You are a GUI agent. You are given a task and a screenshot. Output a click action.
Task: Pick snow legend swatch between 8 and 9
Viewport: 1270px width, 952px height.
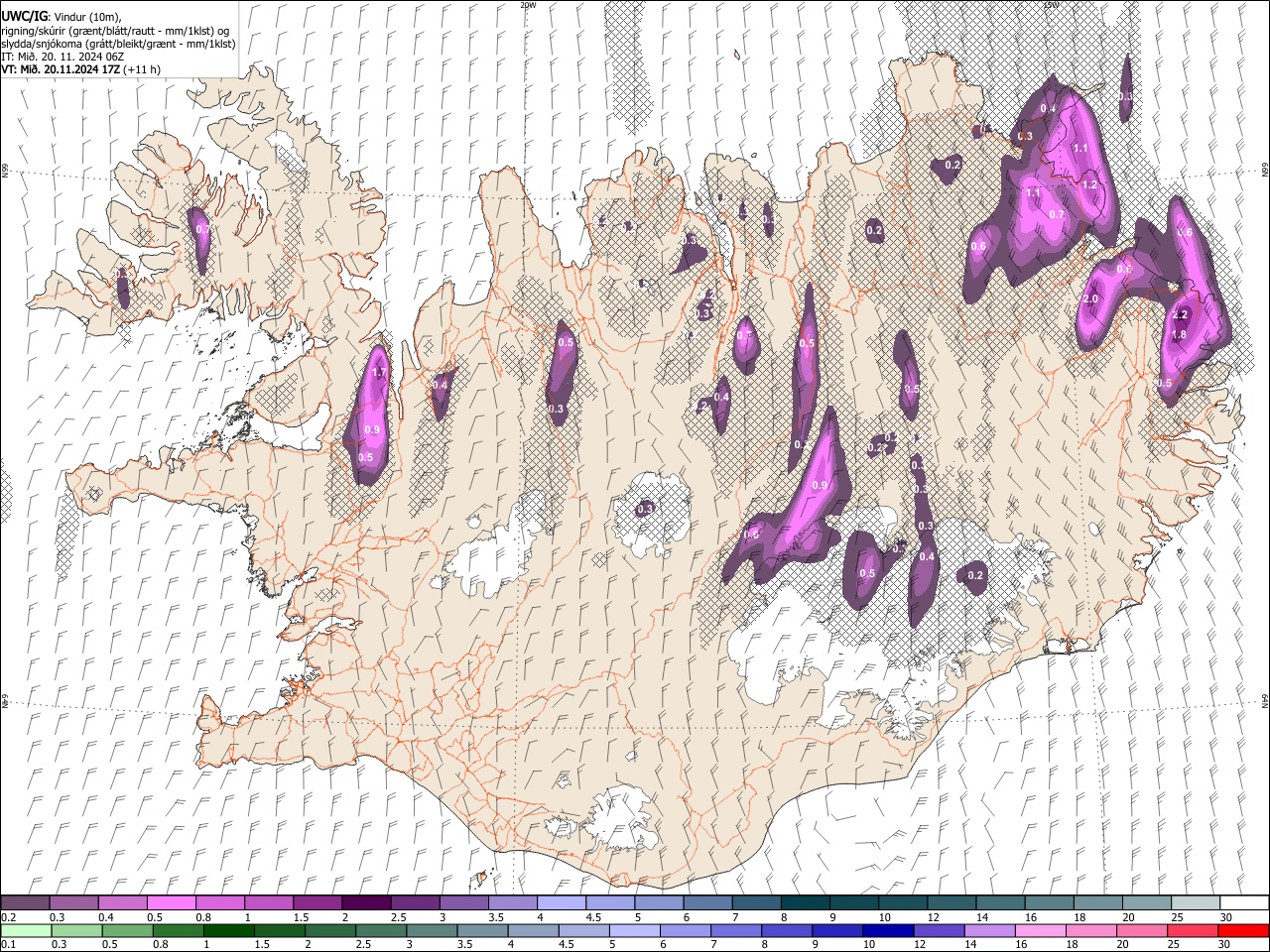805,902
